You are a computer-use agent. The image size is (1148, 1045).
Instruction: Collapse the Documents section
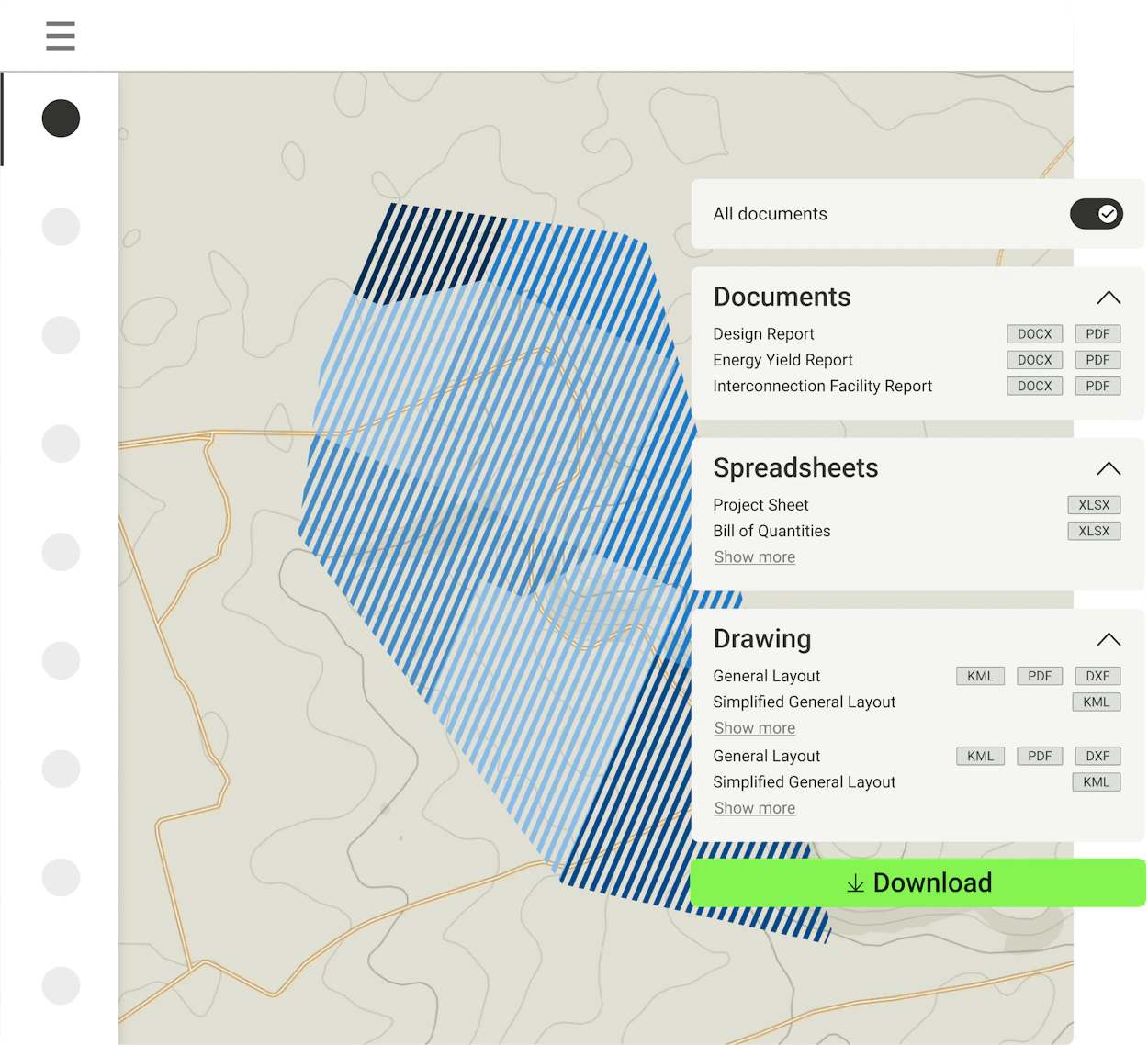tap(1109, 298)
